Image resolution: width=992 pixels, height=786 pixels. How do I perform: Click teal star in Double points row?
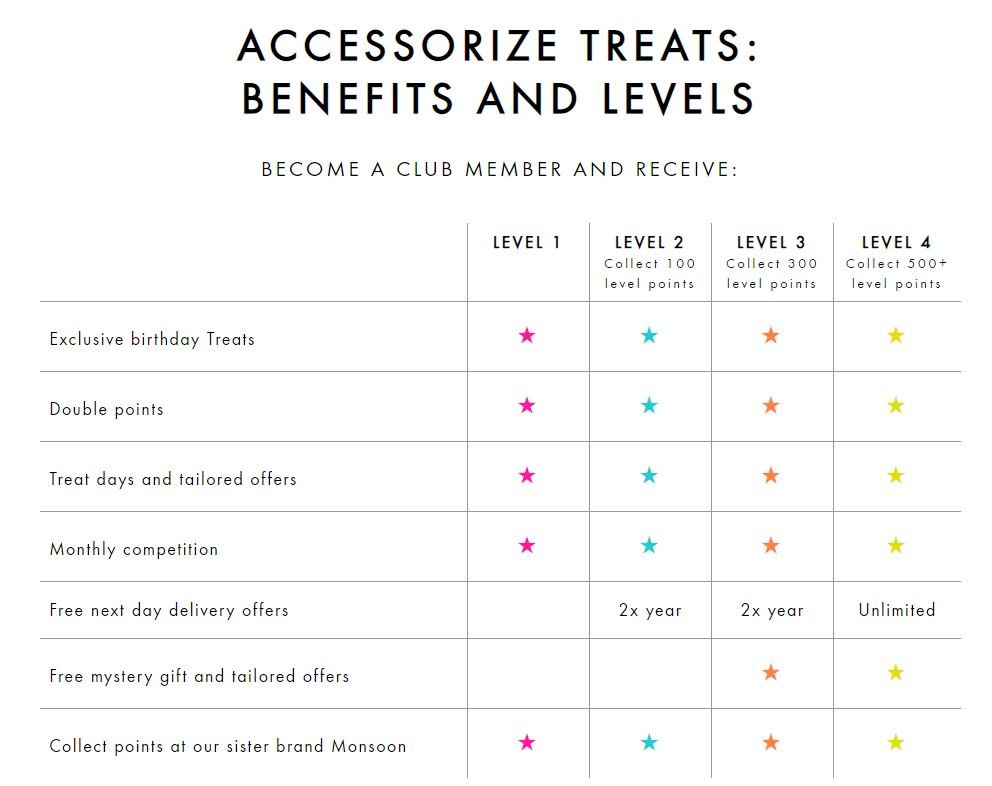point(649,406)
